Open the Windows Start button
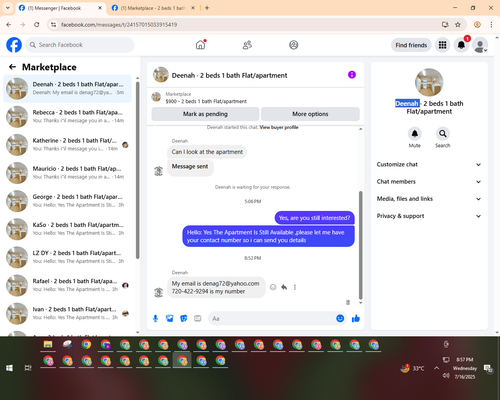The image size is (500, 400). tap(9, 368)
